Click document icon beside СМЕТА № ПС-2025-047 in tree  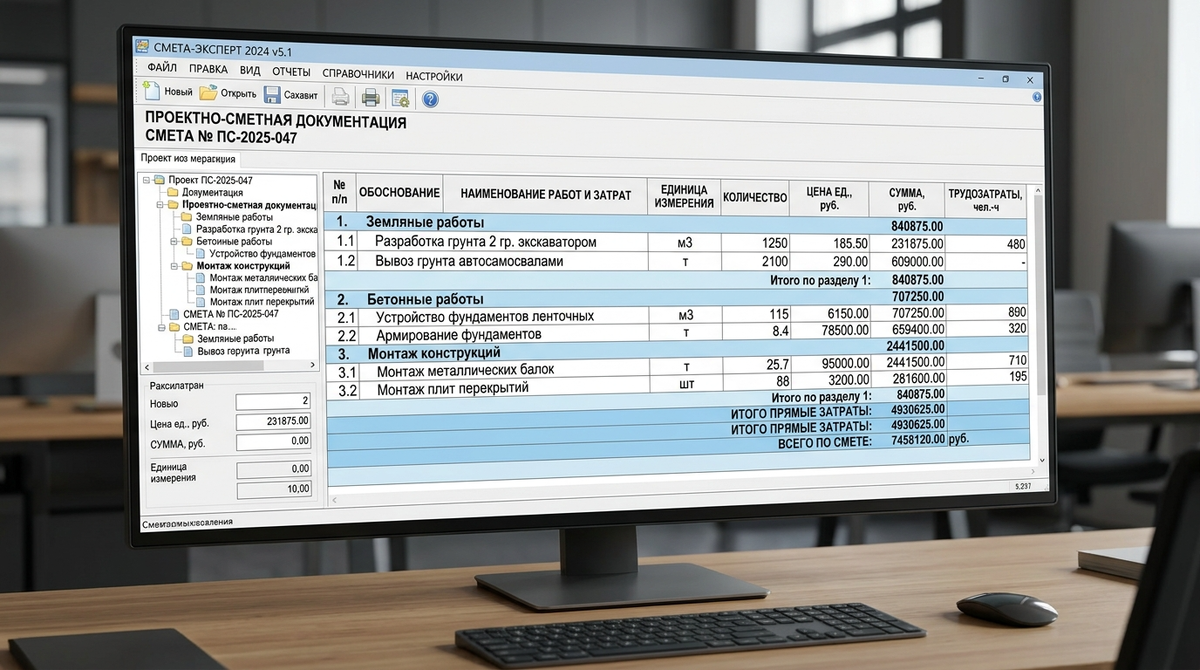coord(174,314)
